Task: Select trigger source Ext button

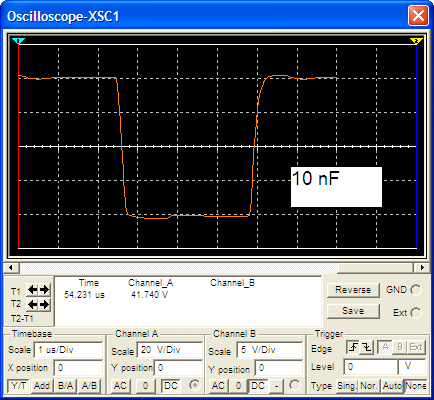Action: 416,348
